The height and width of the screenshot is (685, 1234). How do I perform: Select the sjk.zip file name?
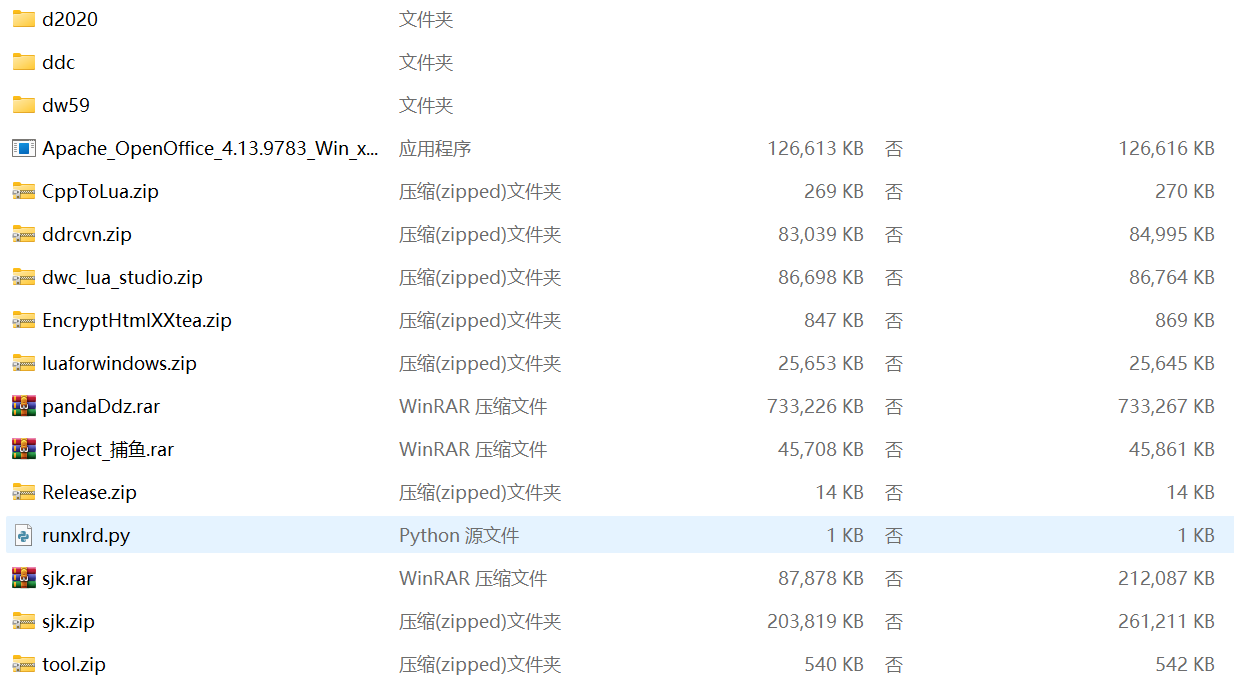68,621
